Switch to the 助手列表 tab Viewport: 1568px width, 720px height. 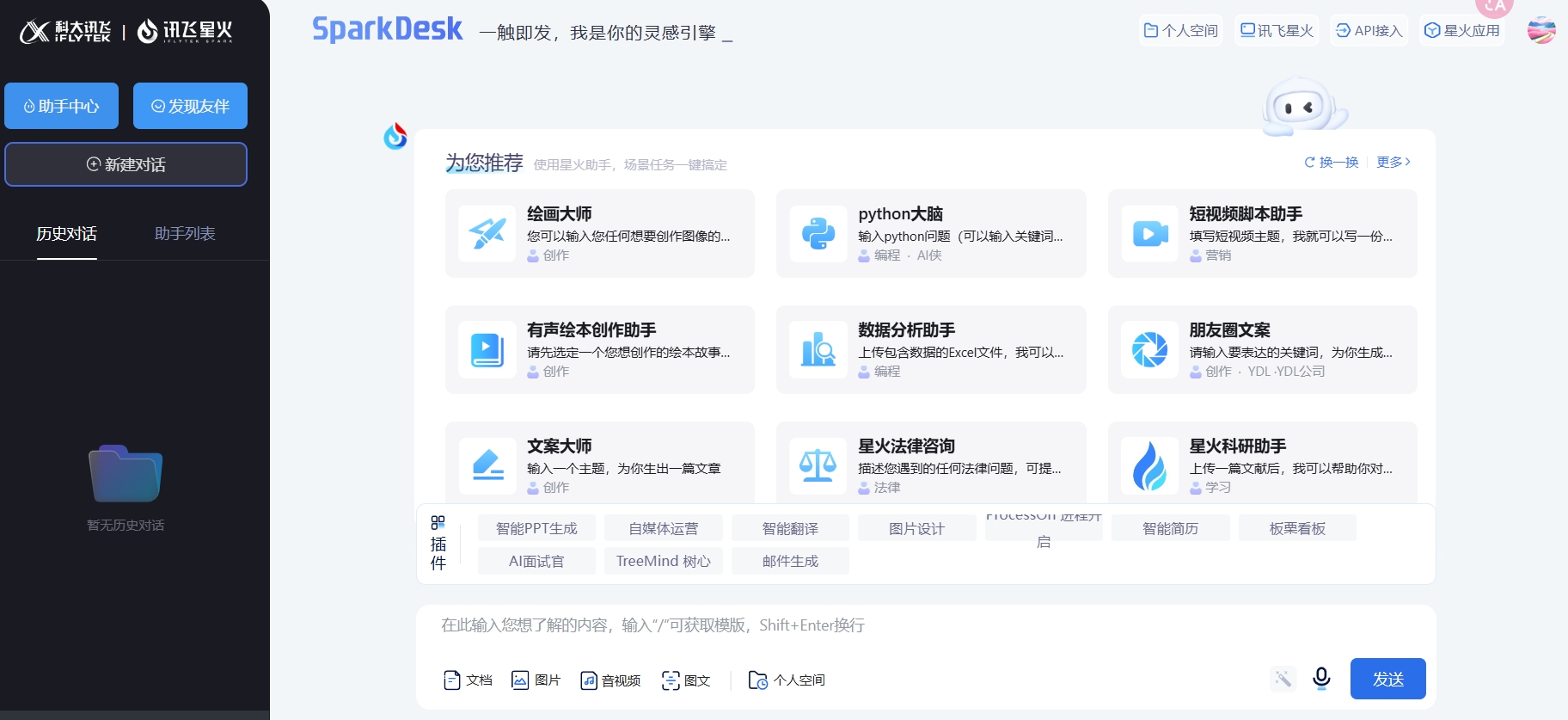(x=185, y=233)
